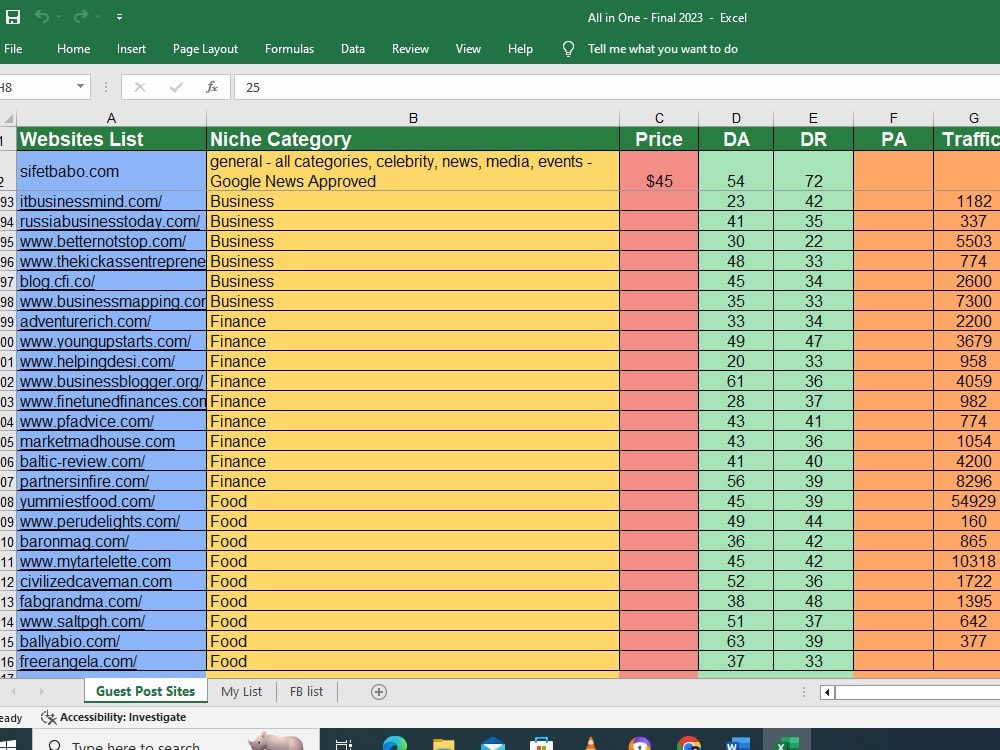This screenshot has height=750, width=1000.
Task: Open File Explorer from the taskbar
Action: (x=443, y=744)
